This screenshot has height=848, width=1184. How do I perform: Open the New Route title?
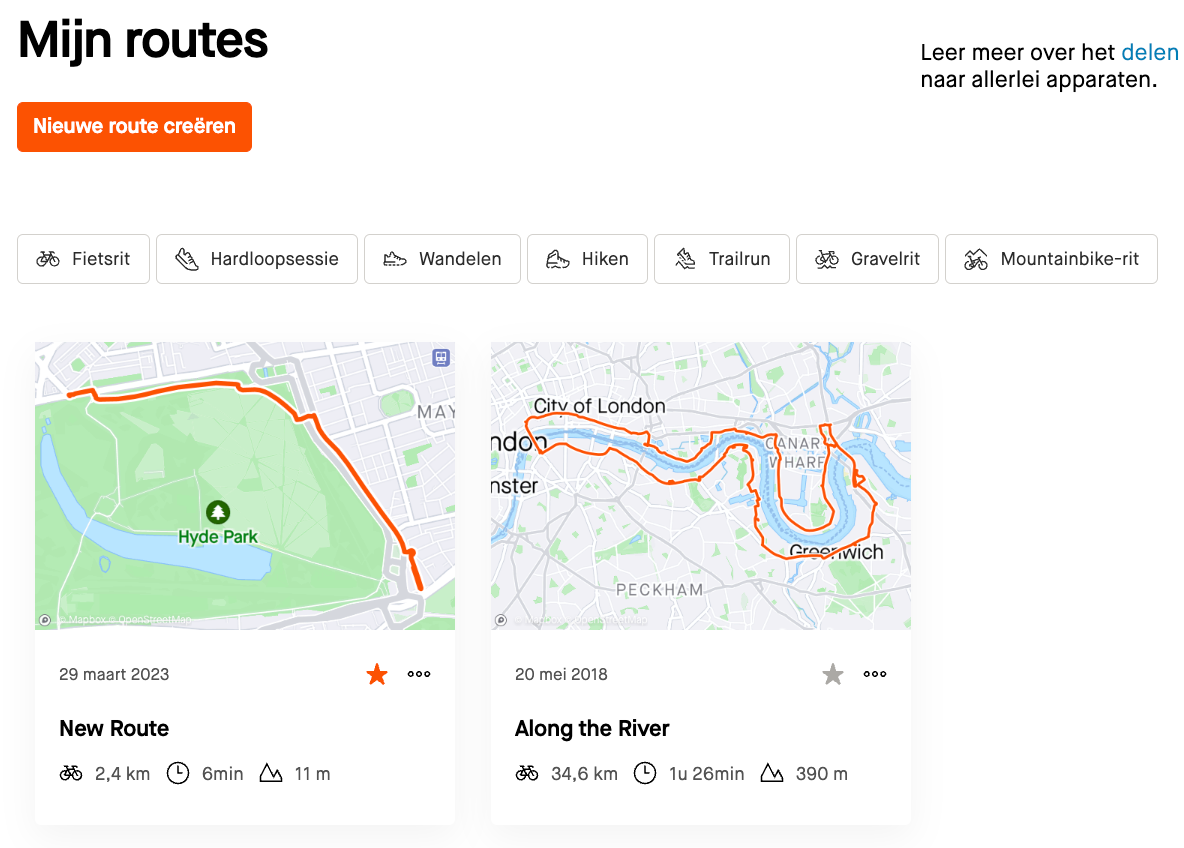pyautogui.click(x=114, y=728)
